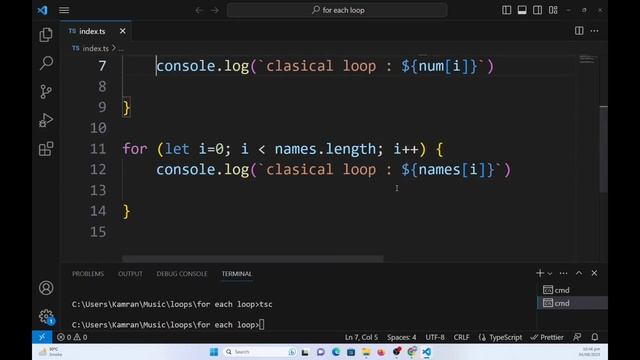The width and height of the screenshot is (640, 360).
Task: Open the hamburger application menu
Action: point(64,10)
